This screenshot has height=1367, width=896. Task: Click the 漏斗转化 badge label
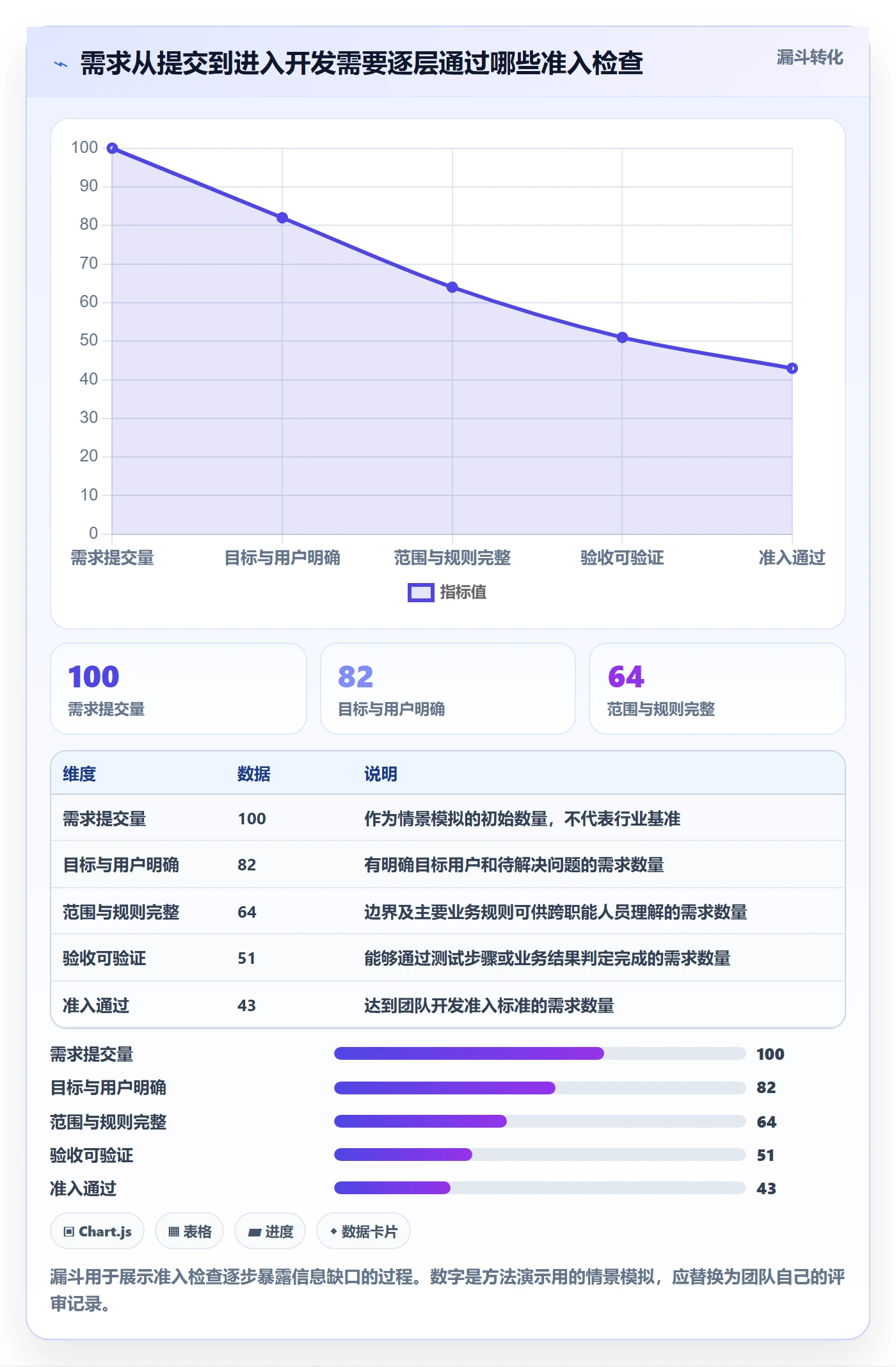click(x=810, y=58)
